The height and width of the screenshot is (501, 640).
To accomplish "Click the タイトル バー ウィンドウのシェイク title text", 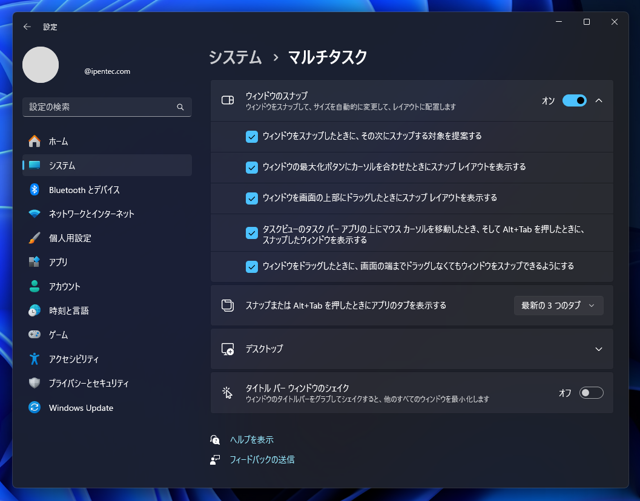I will tap(297, 388).
